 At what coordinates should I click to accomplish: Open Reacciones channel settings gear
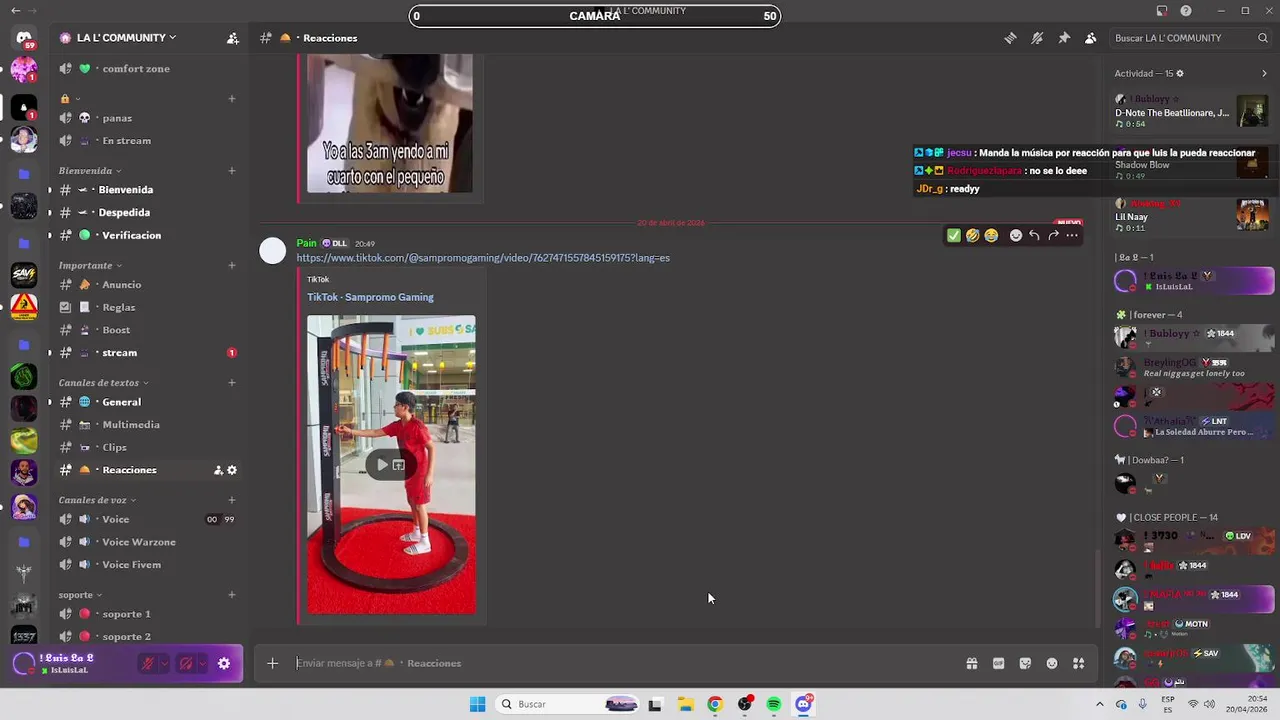232,470
